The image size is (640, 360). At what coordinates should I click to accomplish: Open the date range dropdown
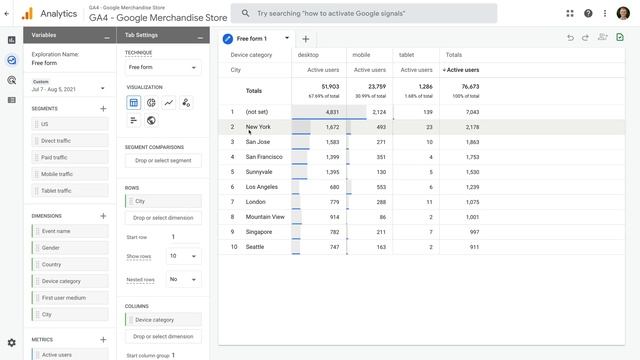tap(68, 85)
